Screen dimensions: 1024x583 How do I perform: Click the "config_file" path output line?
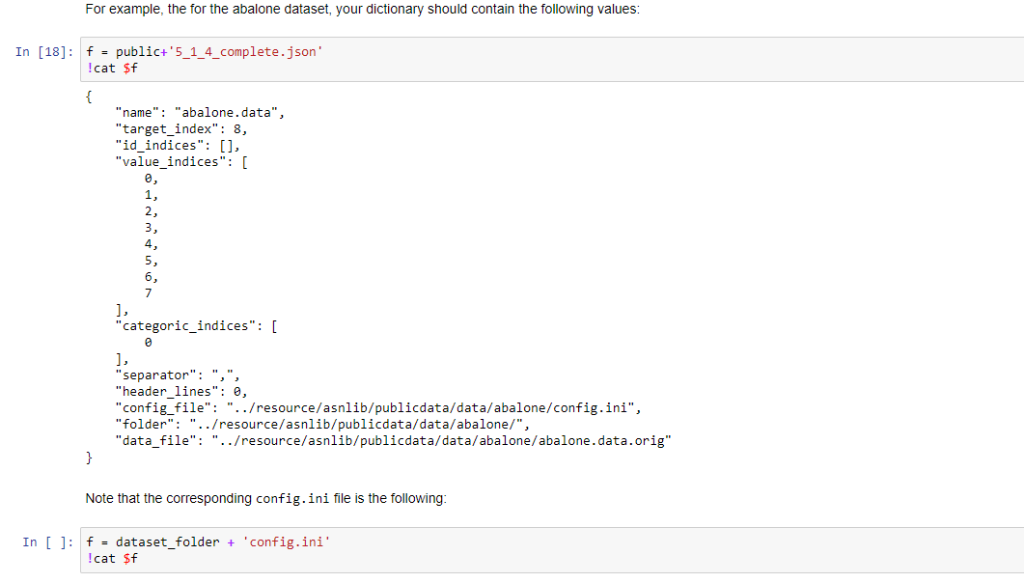tap(378, 407)
